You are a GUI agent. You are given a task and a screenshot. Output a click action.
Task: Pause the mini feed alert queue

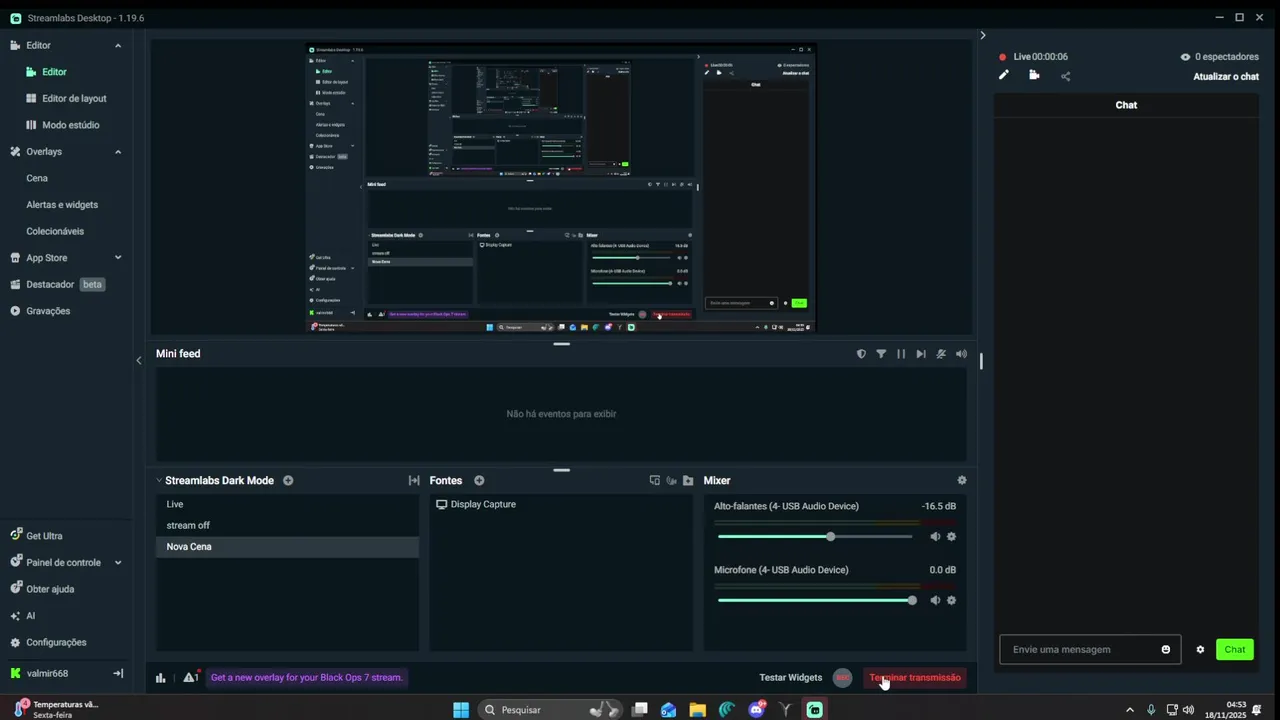click(x=901, y=354)
